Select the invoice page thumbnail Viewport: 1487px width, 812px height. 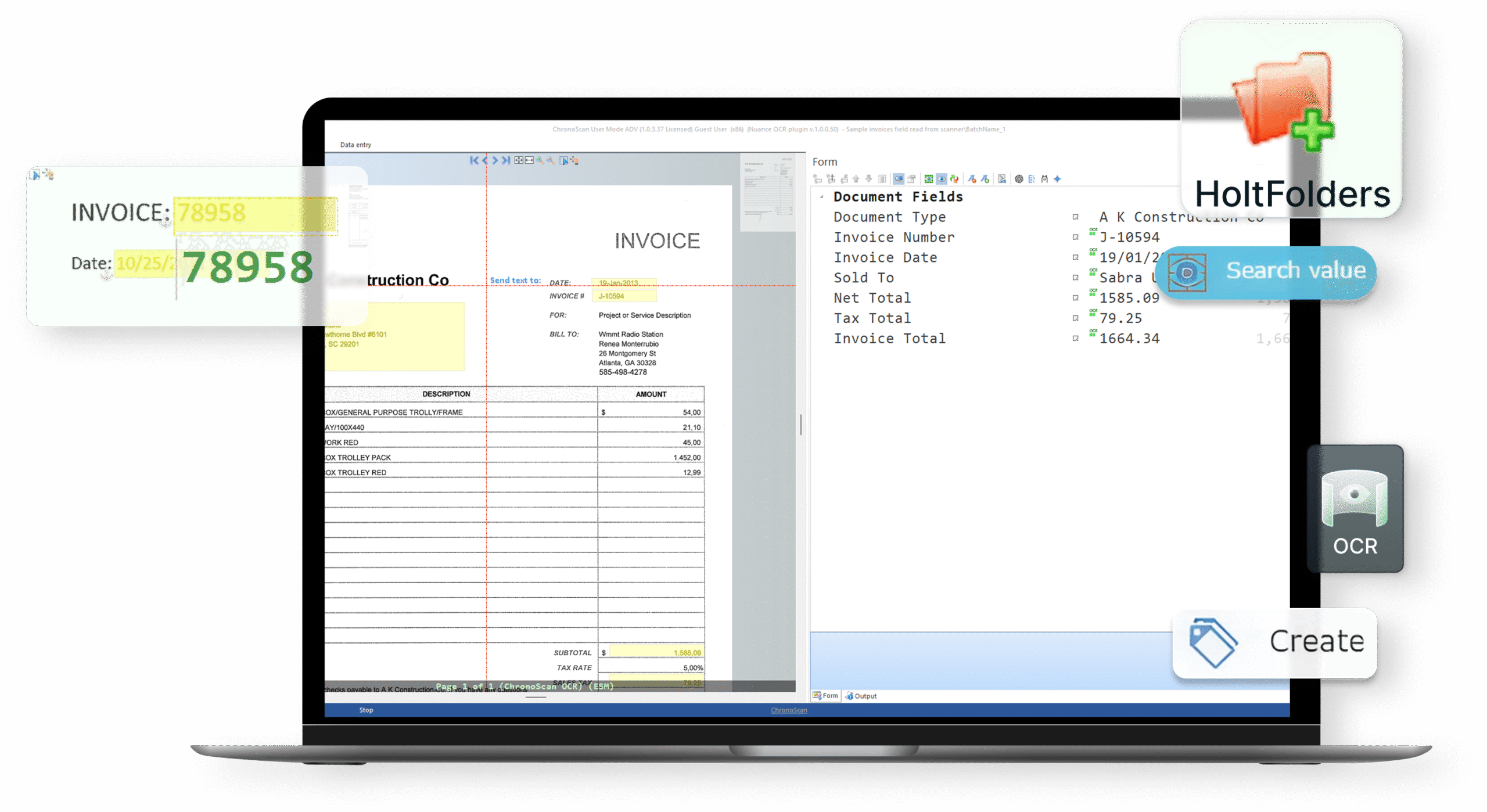coord(768,192)
